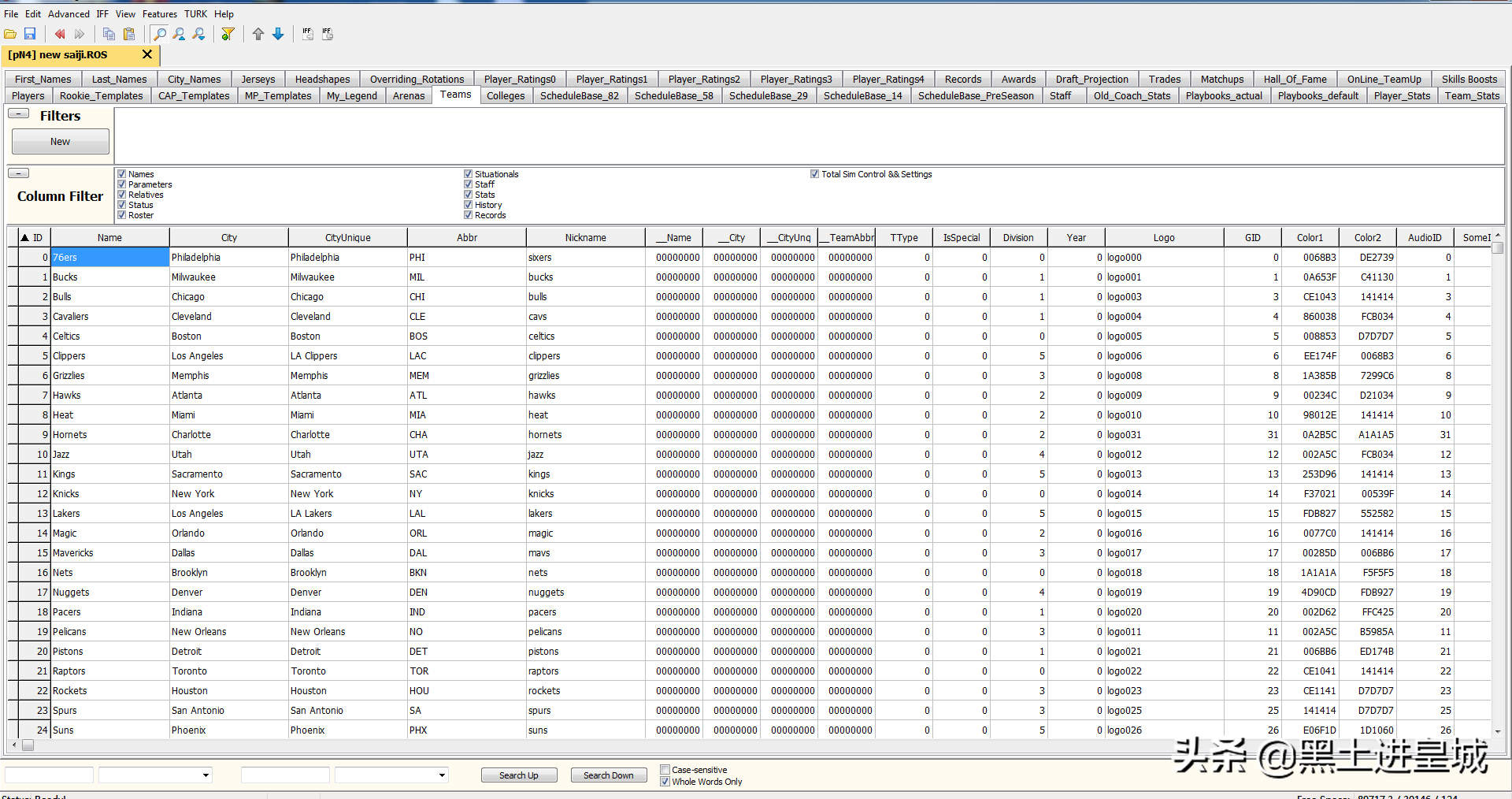
Task: Click the gray up arrow icon
Action: 258,34
